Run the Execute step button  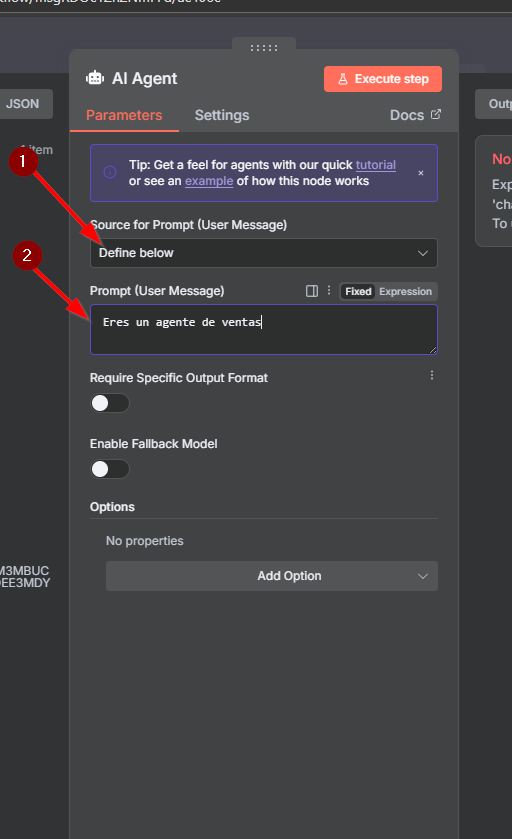point(383,79)
